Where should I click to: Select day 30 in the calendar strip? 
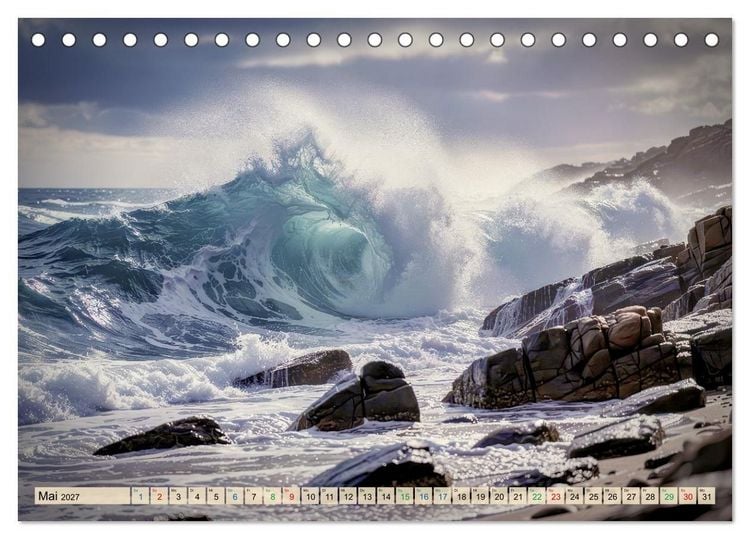[688, 496]
